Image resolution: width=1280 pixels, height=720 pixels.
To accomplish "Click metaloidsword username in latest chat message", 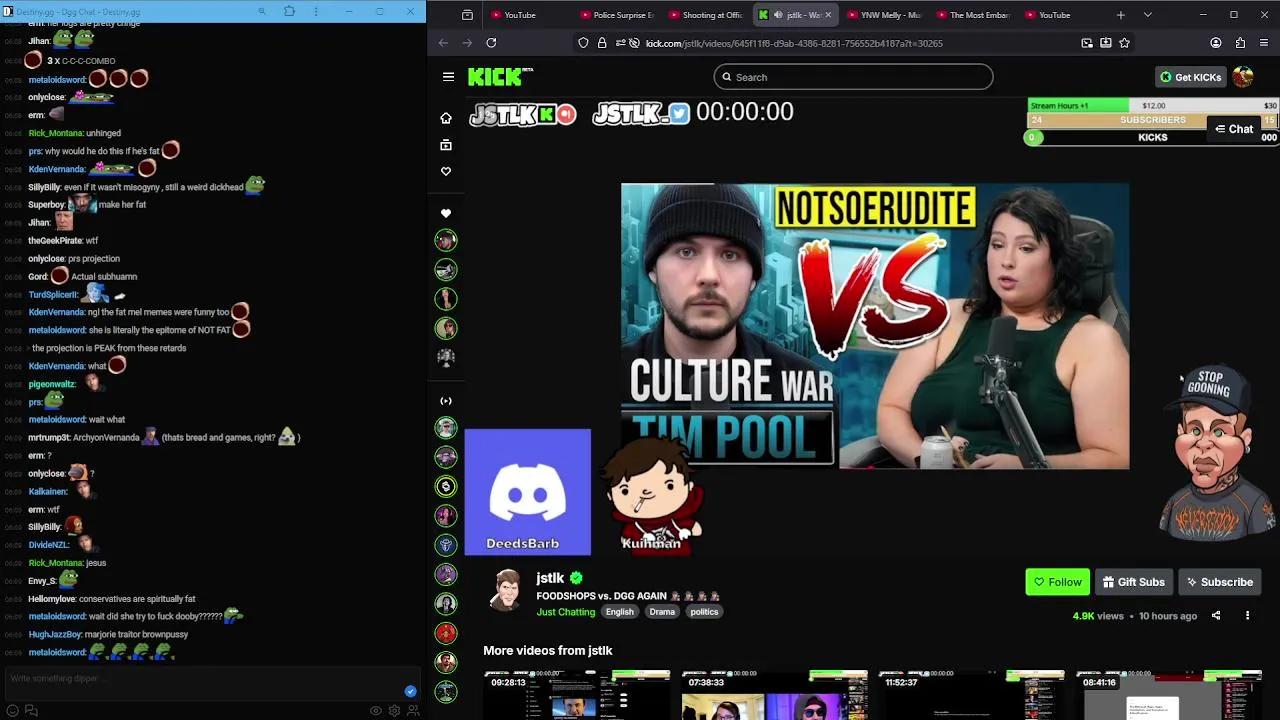I will tap(57, 652).
